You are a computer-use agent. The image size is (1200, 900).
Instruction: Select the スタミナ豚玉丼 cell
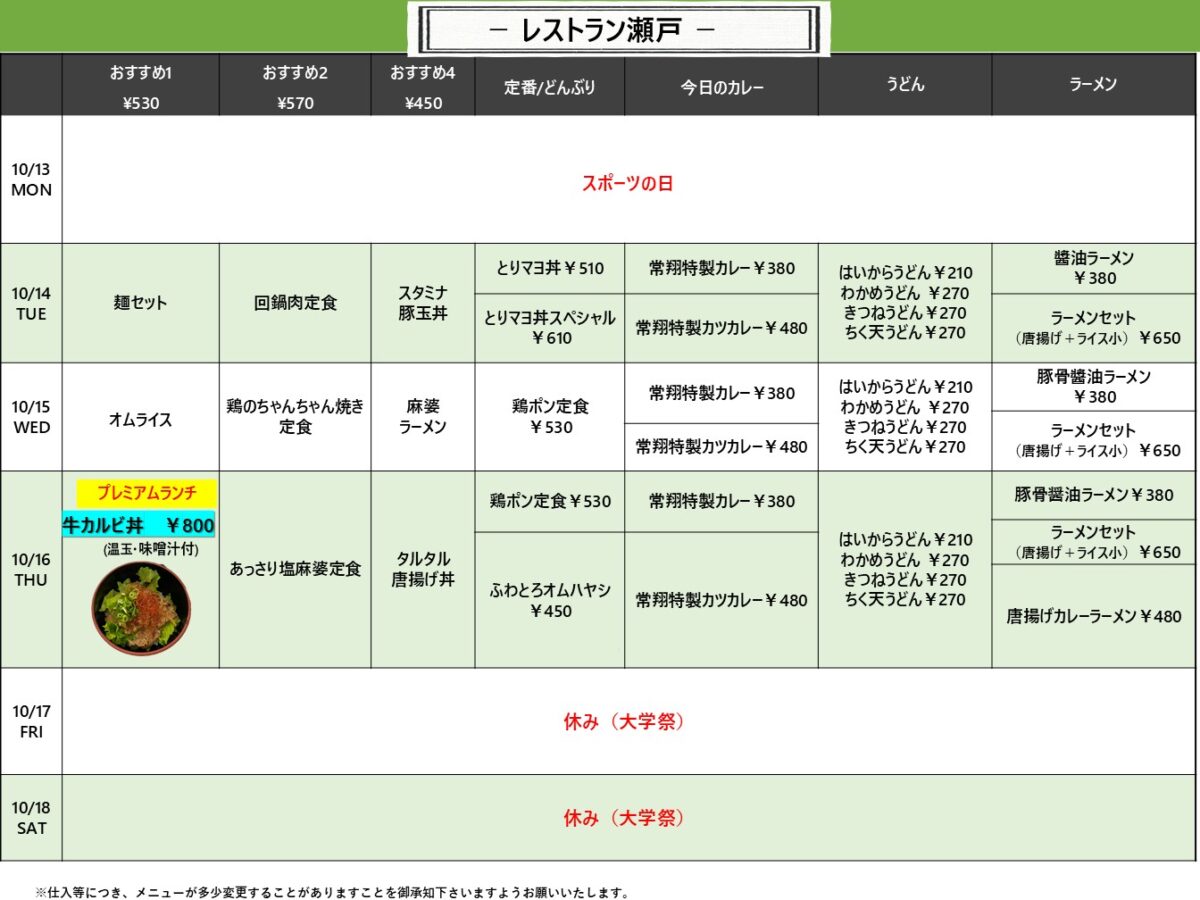pos(422,303)
